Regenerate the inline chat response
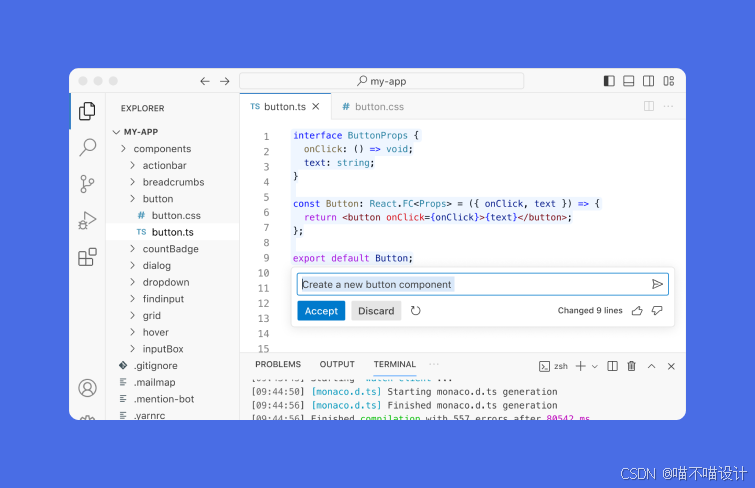This screenshot has width=755, height=488. (x=416, y=311)
